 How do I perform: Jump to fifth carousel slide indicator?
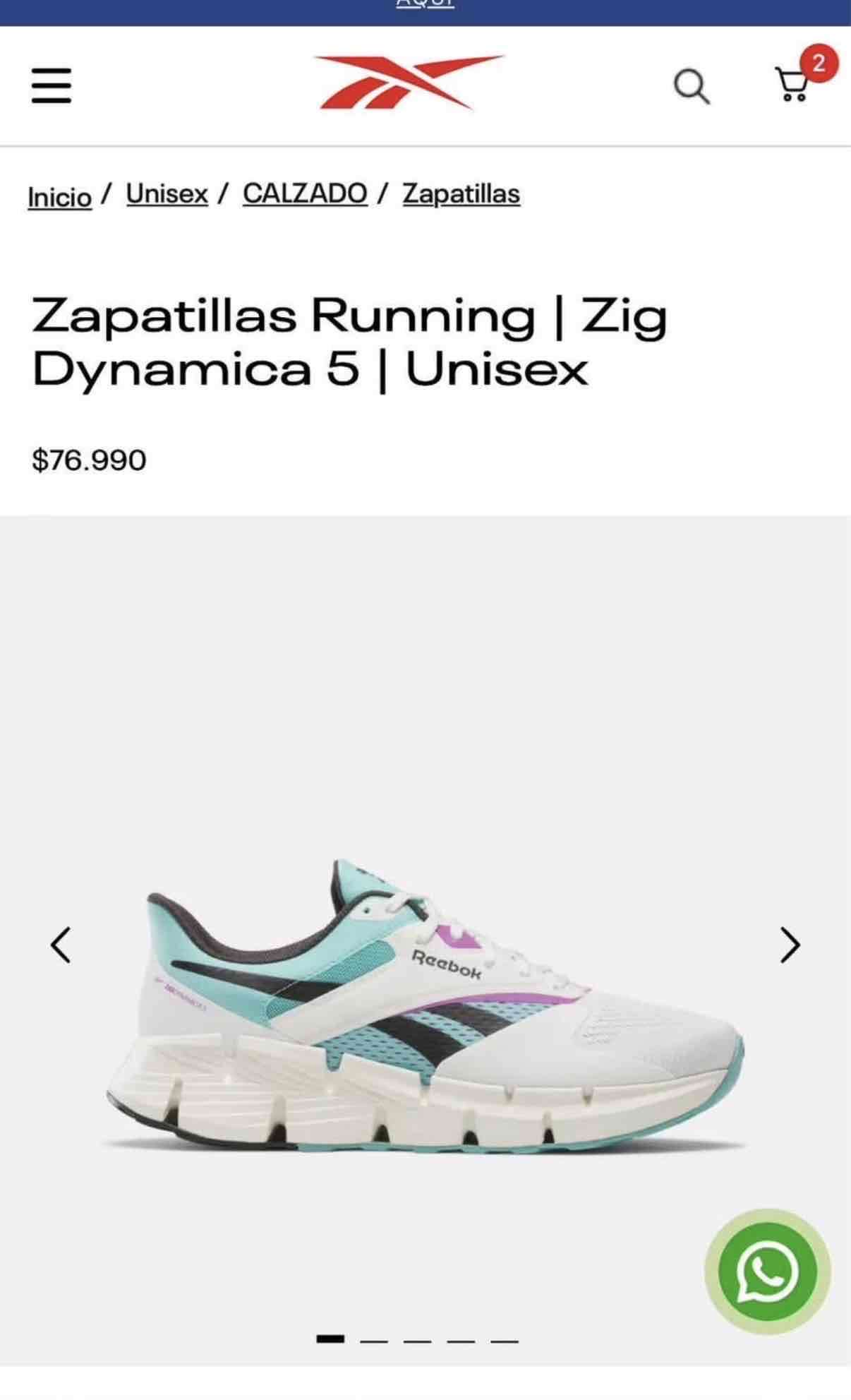pyautogui.click(x=505, y=1340)
